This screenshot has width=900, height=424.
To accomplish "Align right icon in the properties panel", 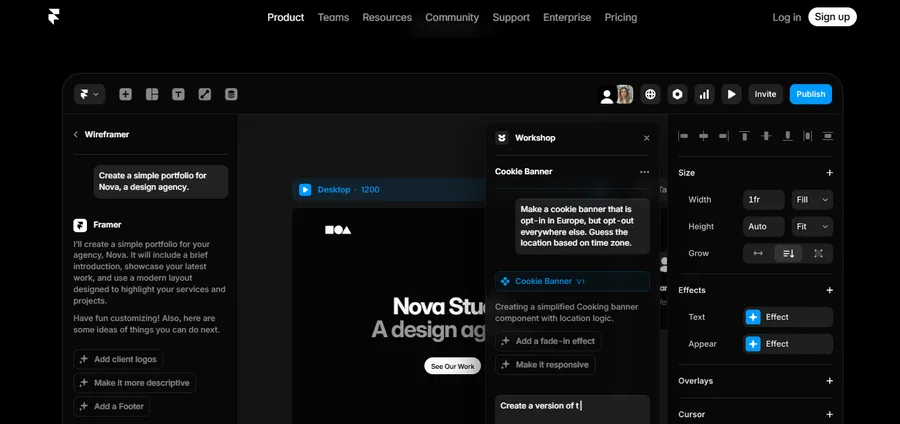I will pyautogui.click(x=724, y=136).
